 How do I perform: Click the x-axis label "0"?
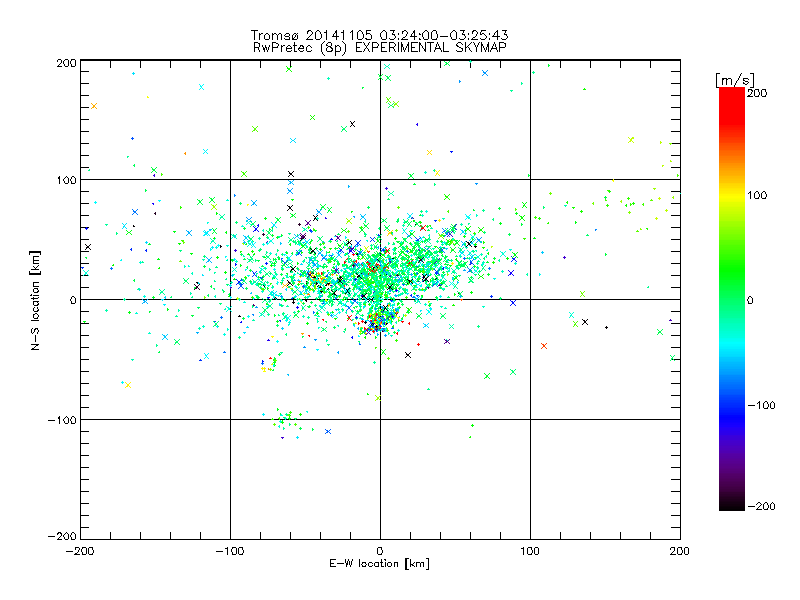(380, 551)
